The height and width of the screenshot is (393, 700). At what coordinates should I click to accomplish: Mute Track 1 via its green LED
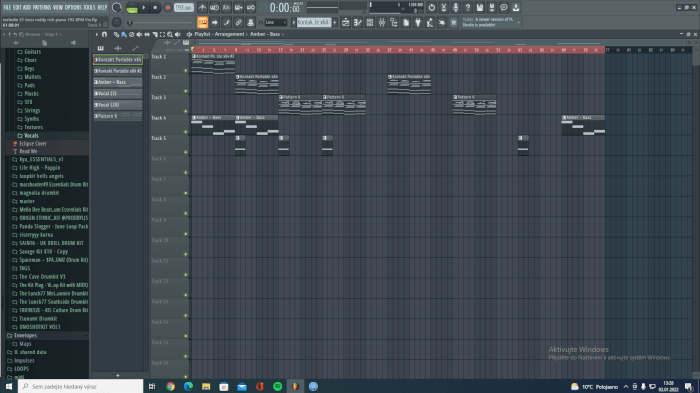(186, 71)
